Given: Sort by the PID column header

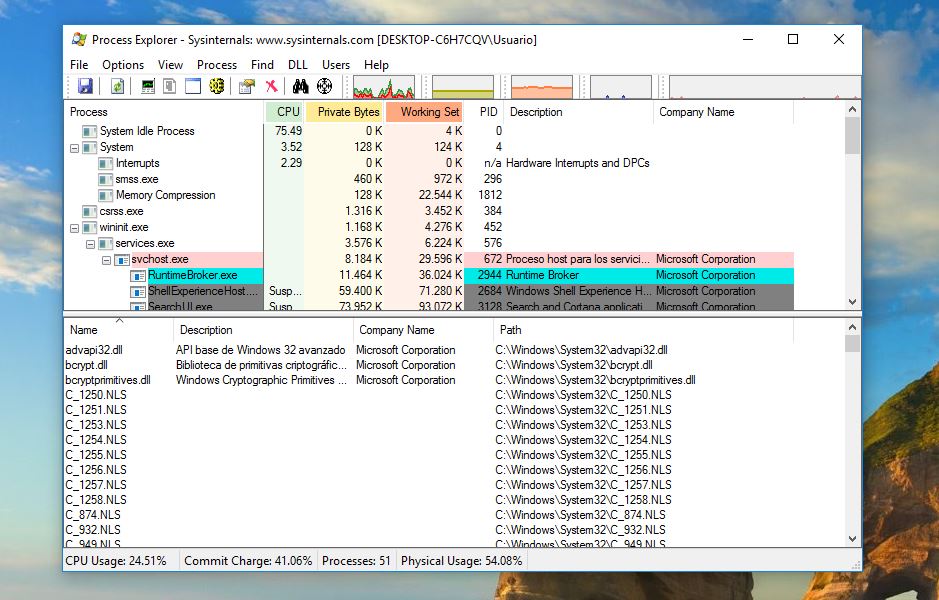Looking at the screenshot, I should [484, 112].
